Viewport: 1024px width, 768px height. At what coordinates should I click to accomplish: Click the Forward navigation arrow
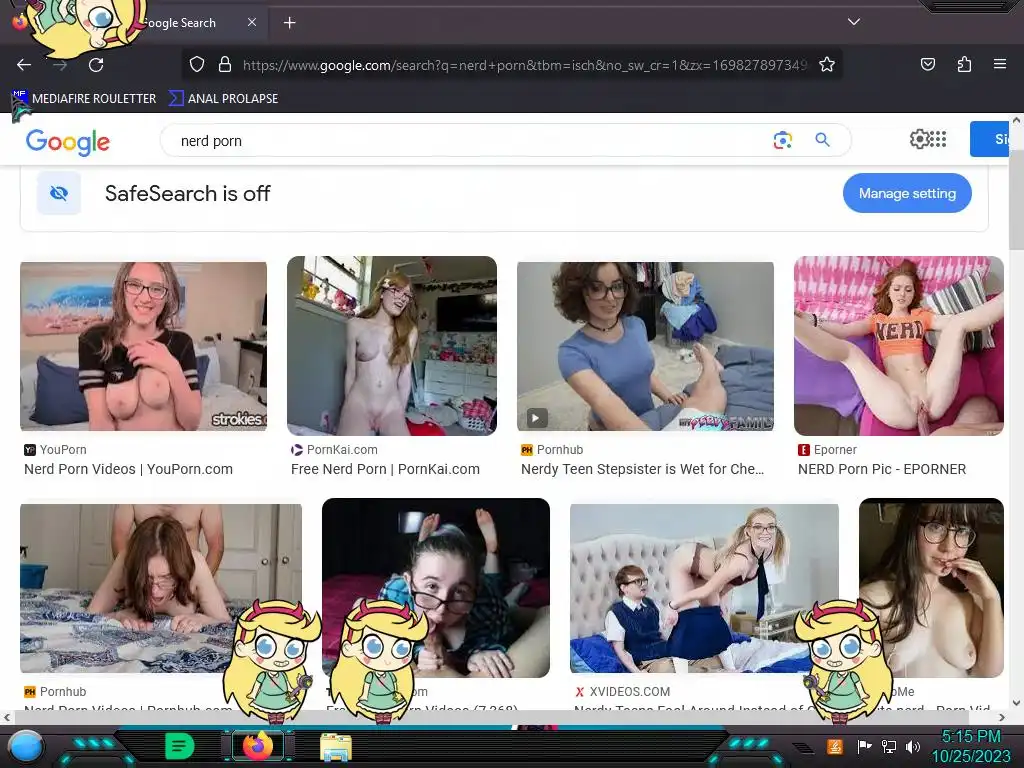click(60, 65)
